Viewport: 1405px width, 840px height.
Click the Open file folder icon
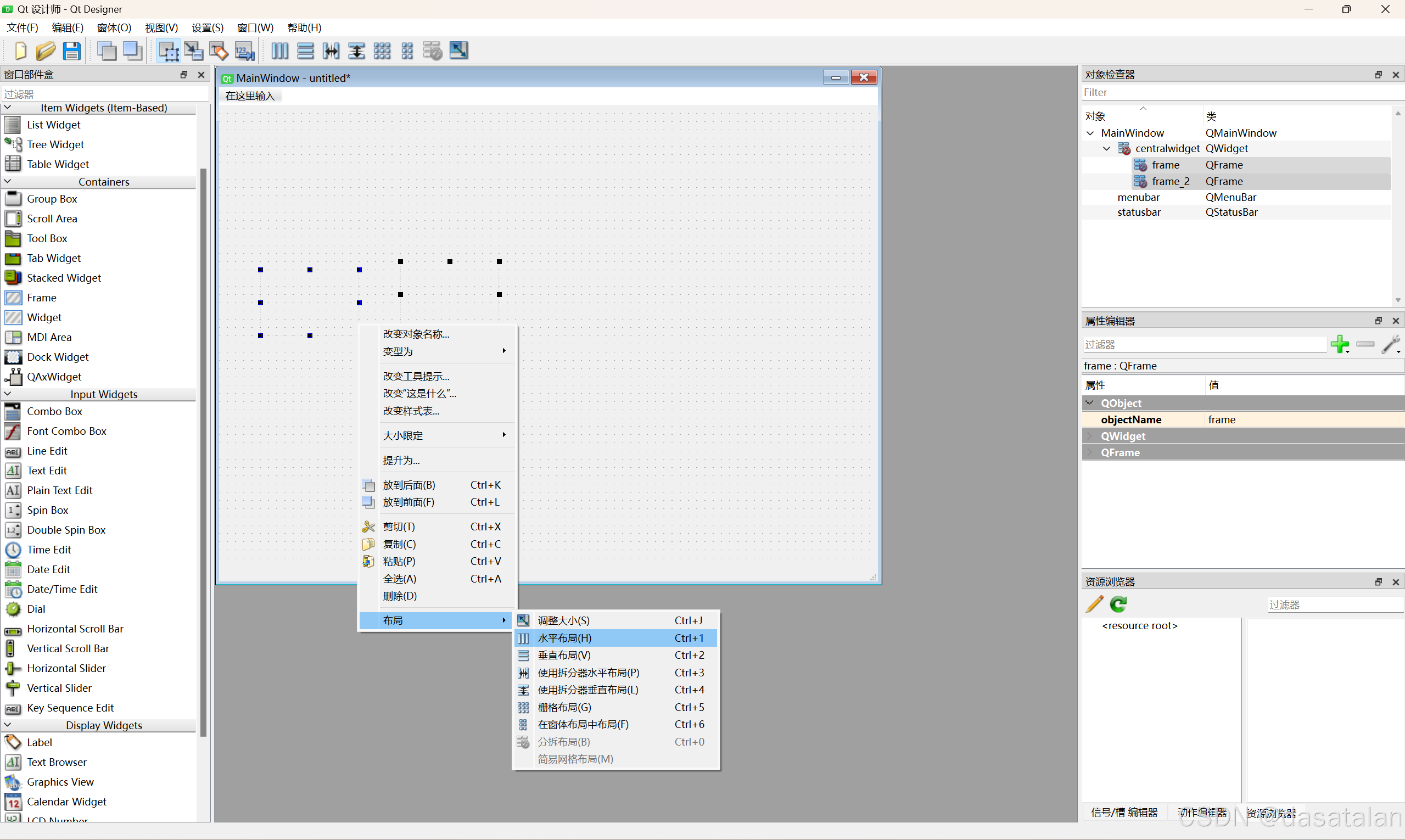pos(45,51)
